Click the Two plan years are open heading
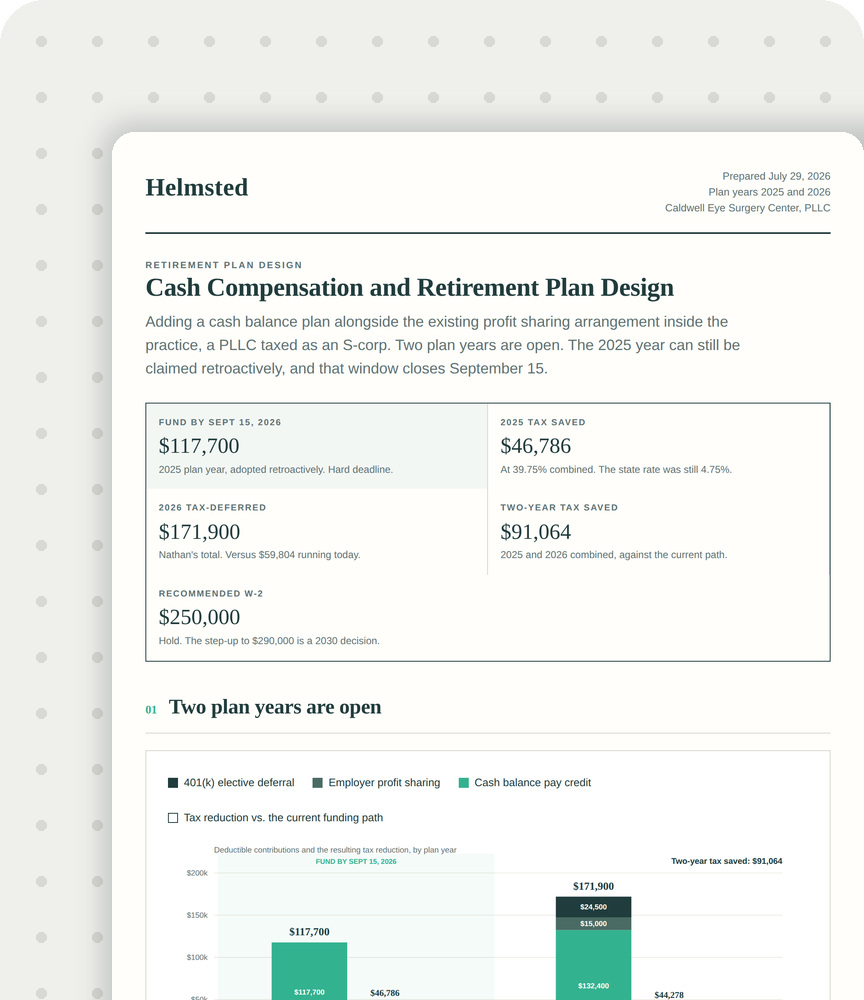 coord(275,707)
